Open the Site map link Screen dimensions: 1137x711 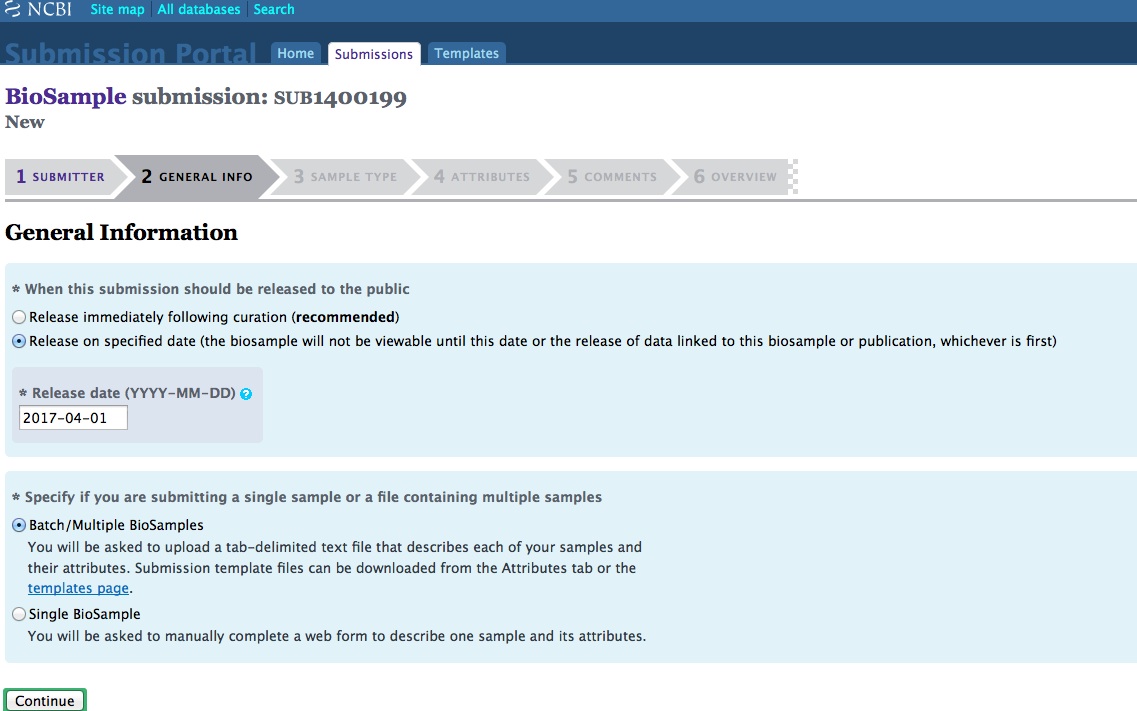coord(117,10)
